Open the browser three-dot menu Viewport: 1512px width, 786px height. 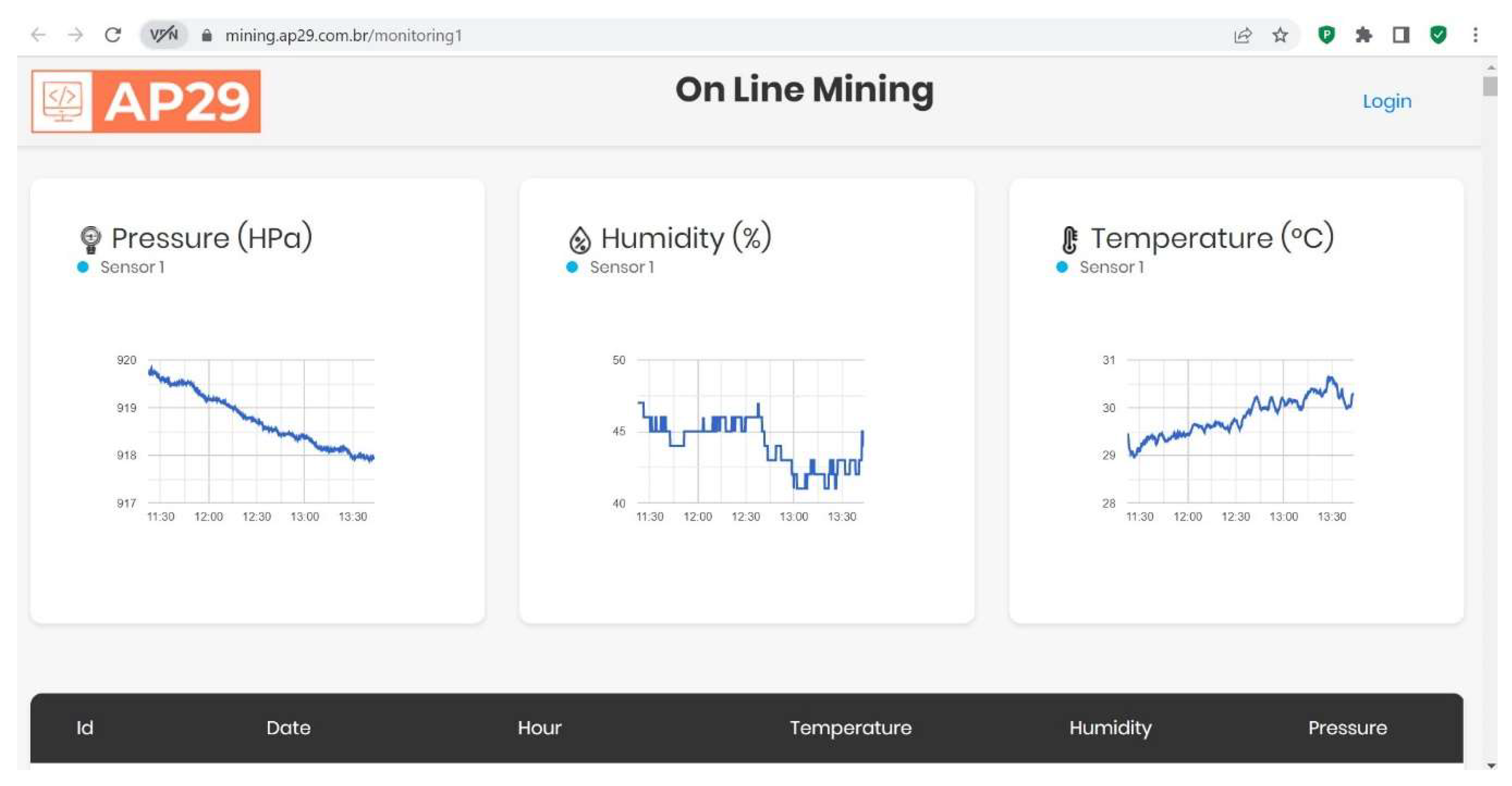[1476, 35]
